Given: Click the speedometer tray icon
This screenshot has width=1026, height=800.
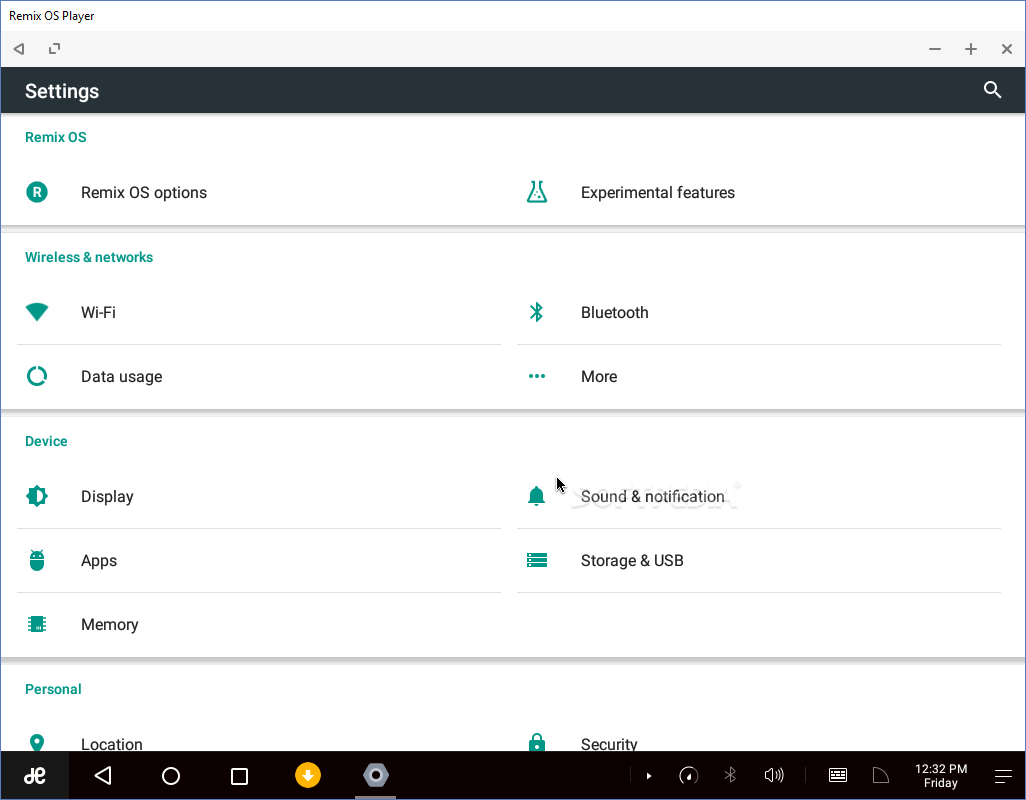Looking at the screenshot, I should (688, 776).
